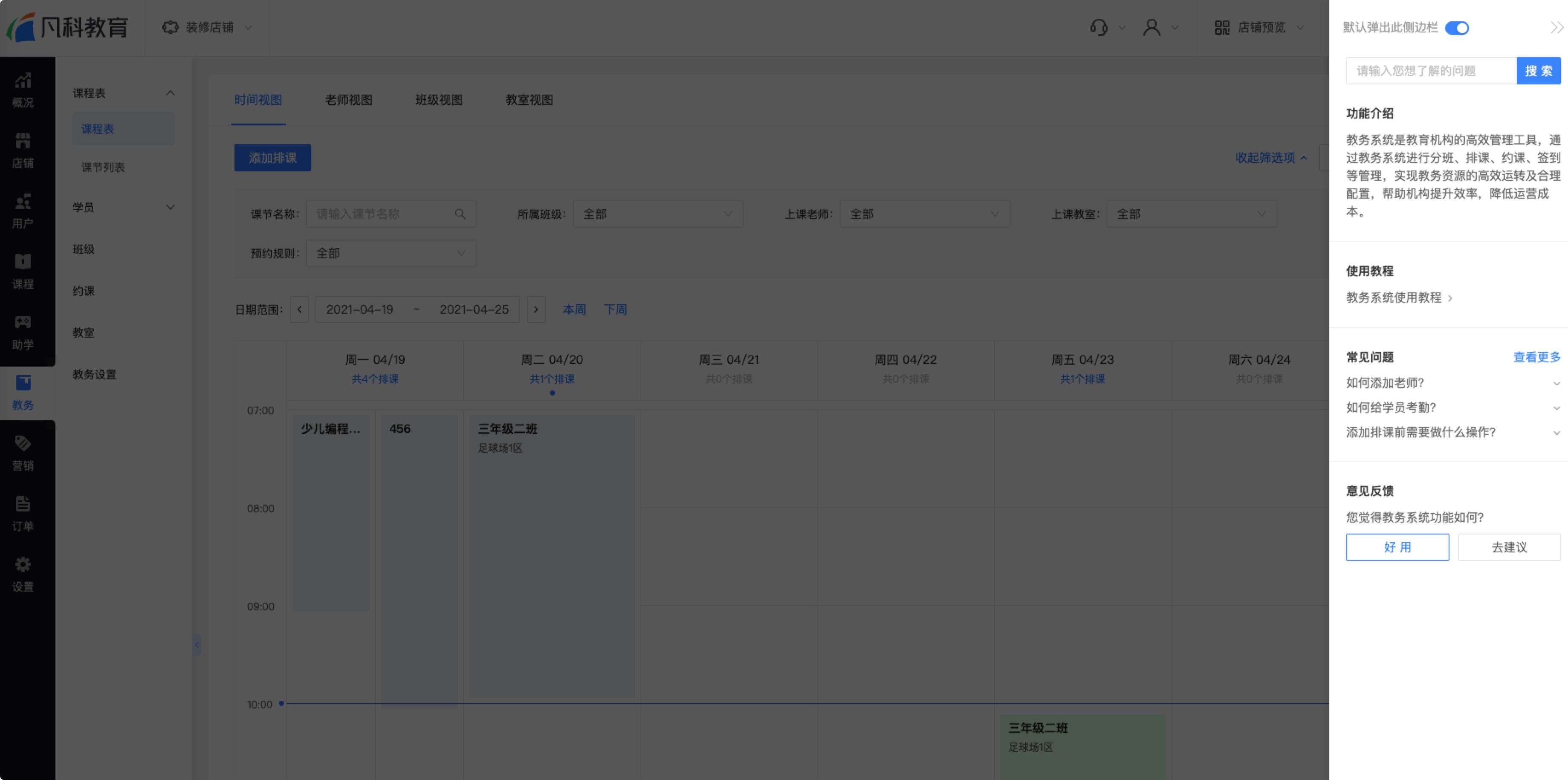Jump to 下周 link

tap(616, 309)
